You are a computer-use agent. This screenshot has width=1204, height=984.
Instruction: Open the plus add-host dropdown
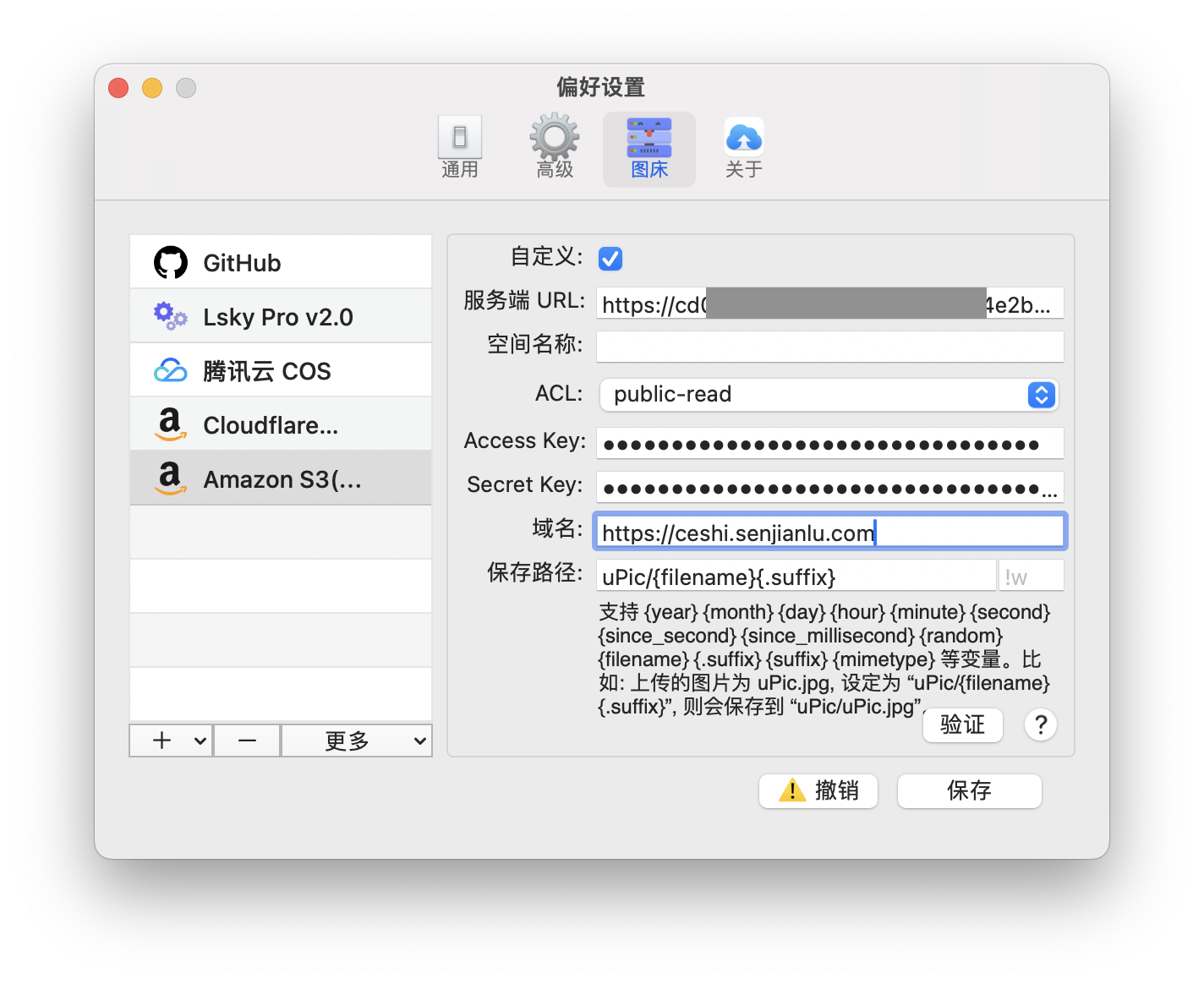pos(171,741)
